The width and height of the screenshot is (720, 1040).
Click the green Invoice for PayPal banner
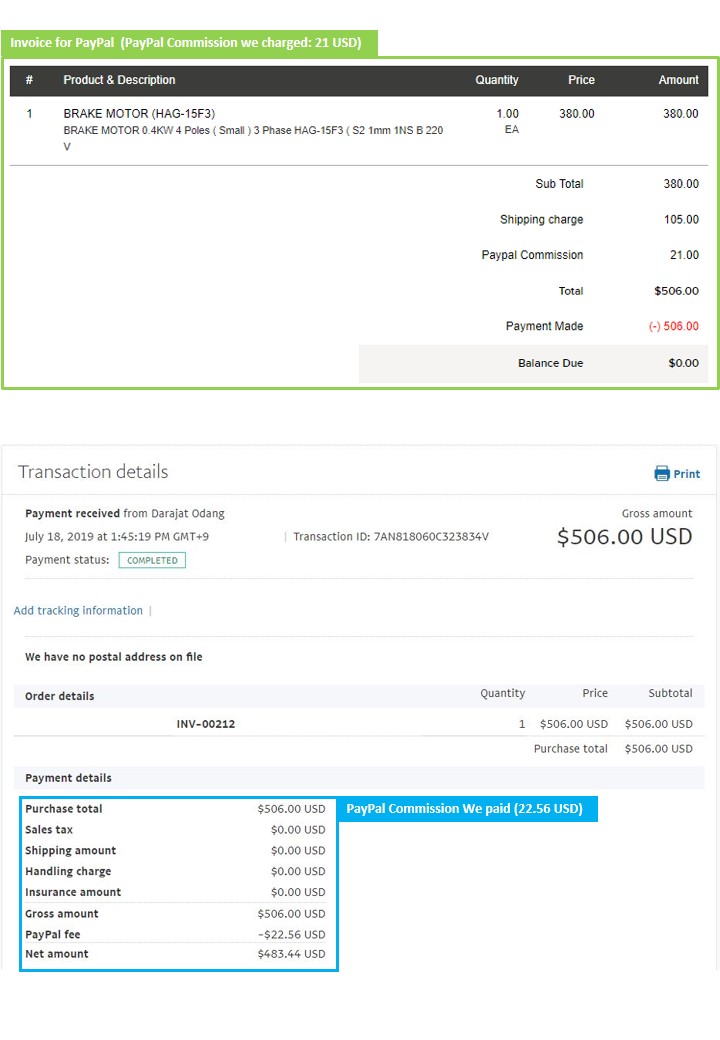coord(189,43)
